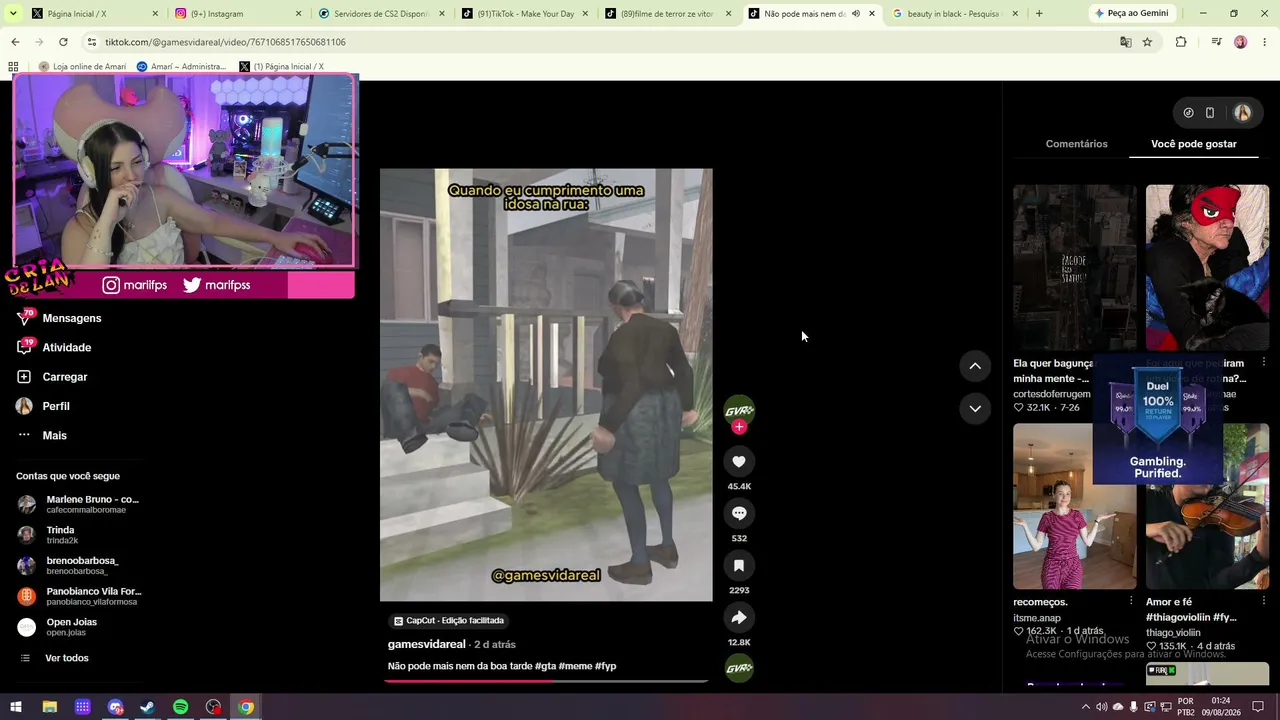The image size is (1280, 720).
Task: Go to Perfil in the sidebar
Action: [56, 406]
